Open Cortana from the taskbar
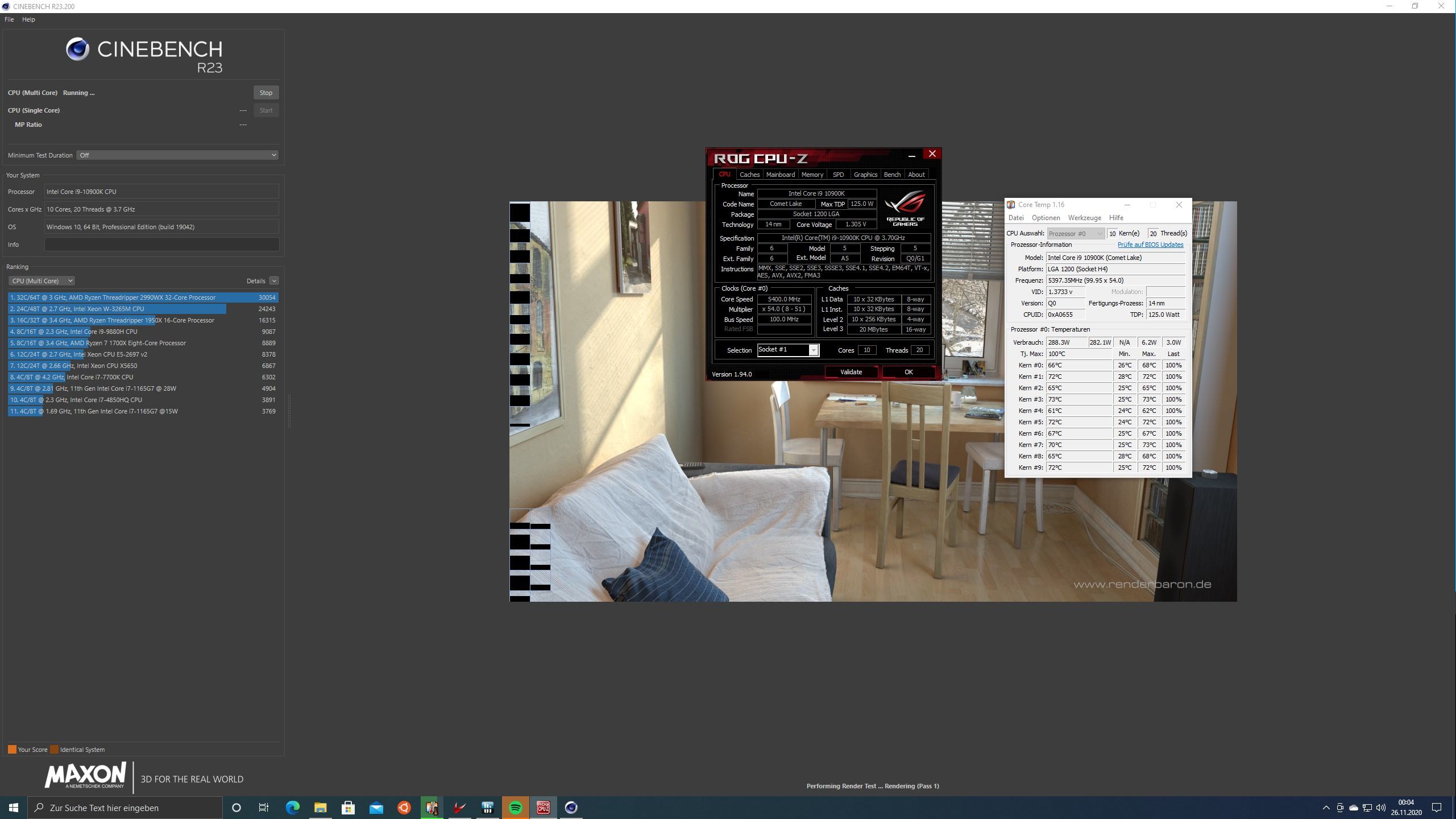 [237, 808]
